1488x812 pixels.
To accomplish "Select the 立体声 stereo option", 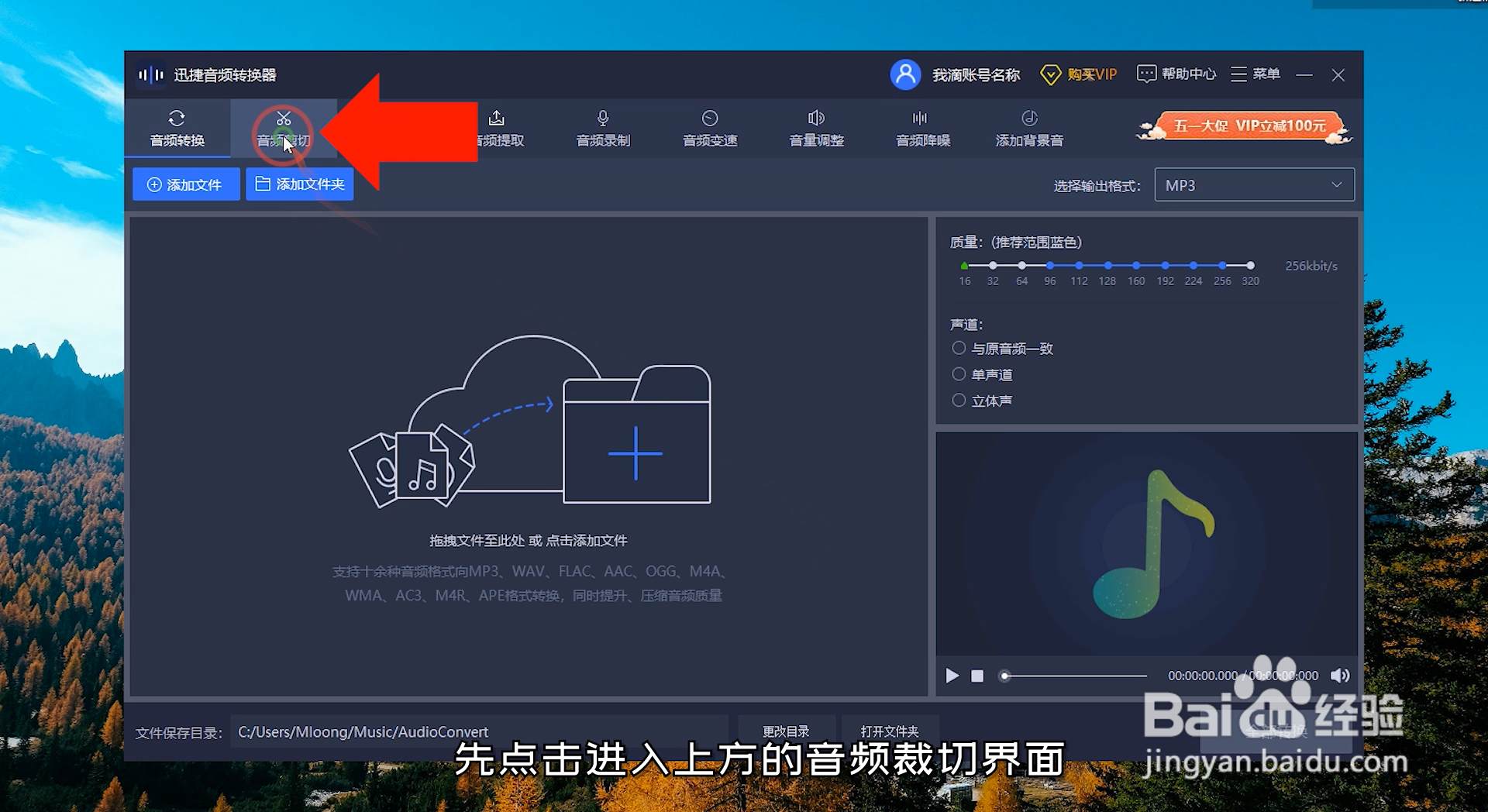I will [x=982, y=401].
